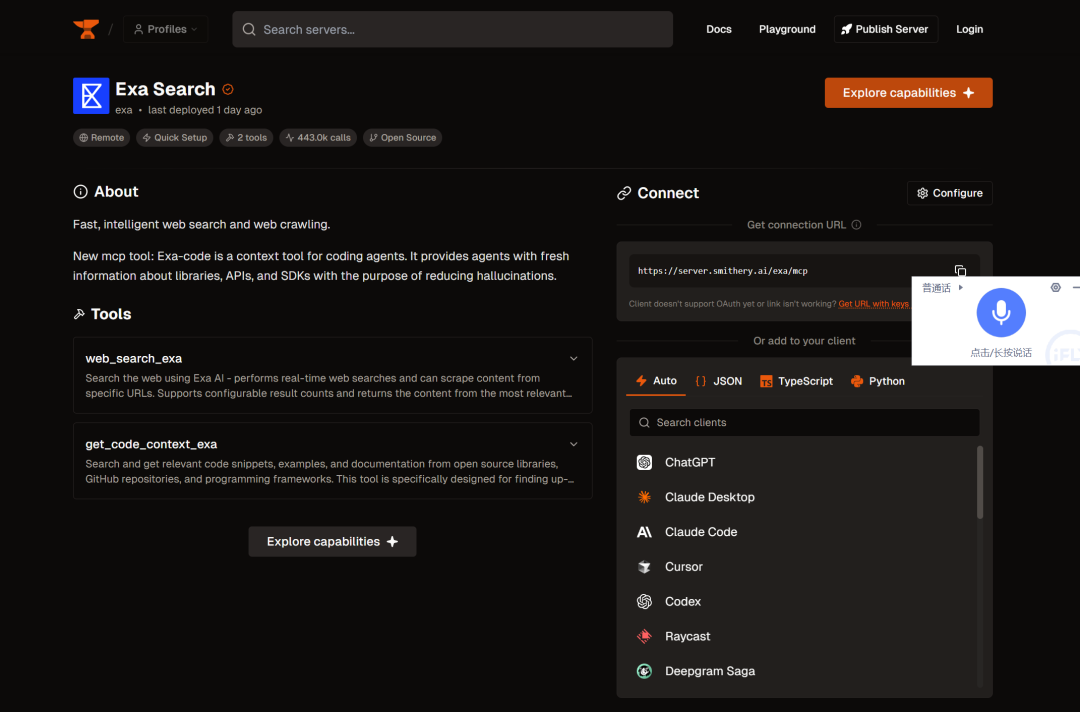Switch to the Auto tab
The height and width of the screenshot is (712, 1080).
[656, 381]
